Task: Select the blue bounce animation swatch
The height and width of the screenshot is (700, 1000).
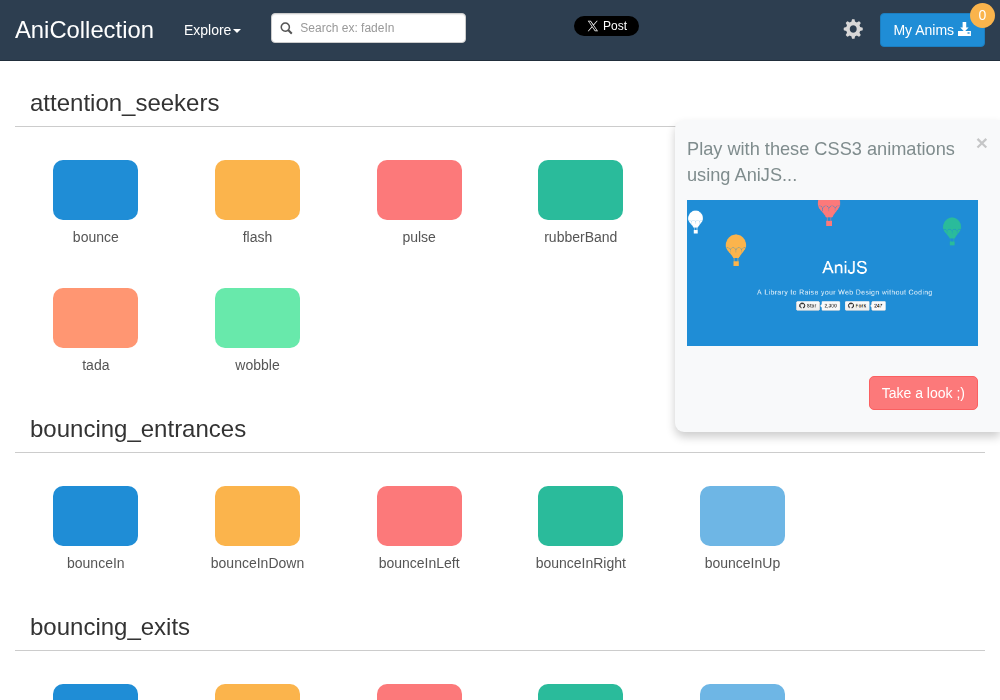Action: point(96,190)
